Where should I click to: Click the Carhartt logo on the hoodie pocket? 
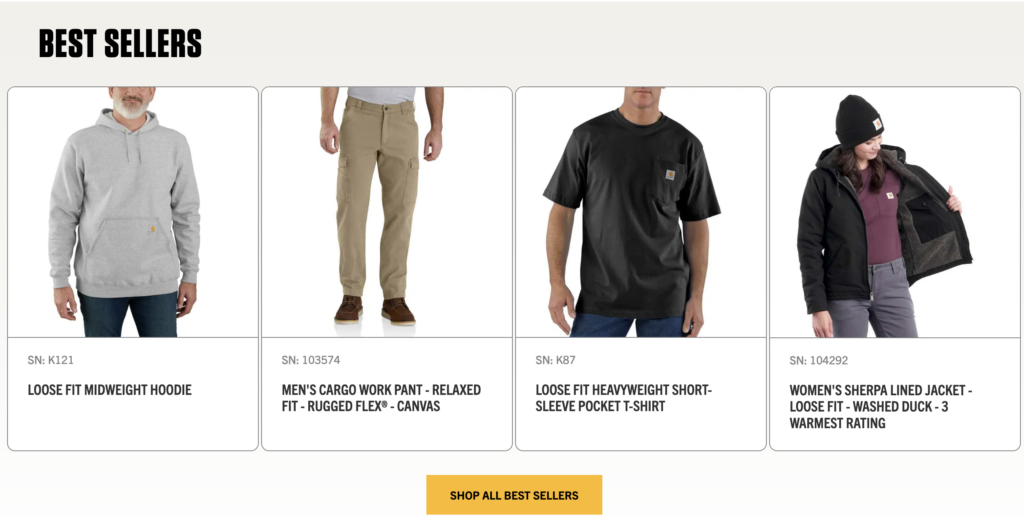coord(152,229)
